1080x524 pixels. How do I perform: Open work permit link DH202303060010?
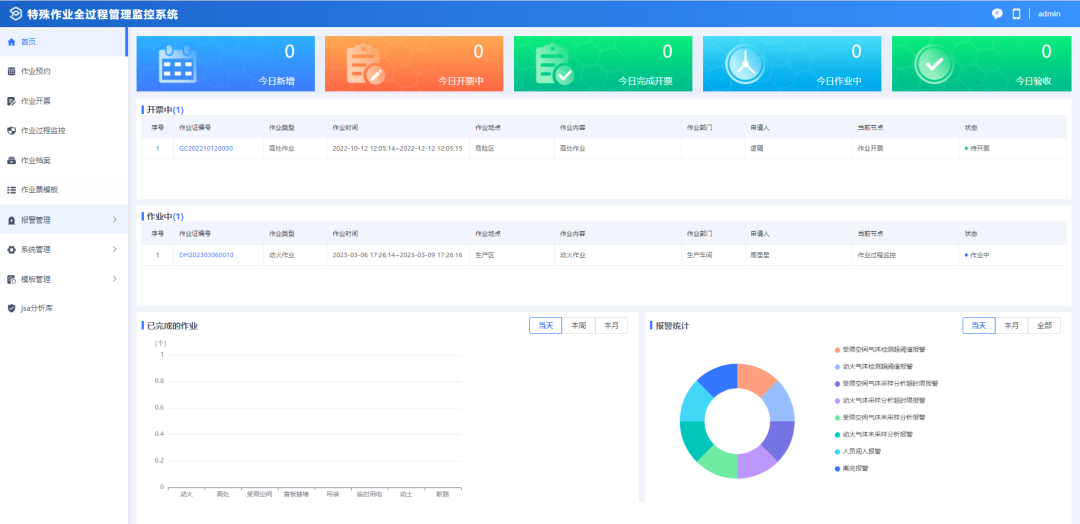(206, 255)
